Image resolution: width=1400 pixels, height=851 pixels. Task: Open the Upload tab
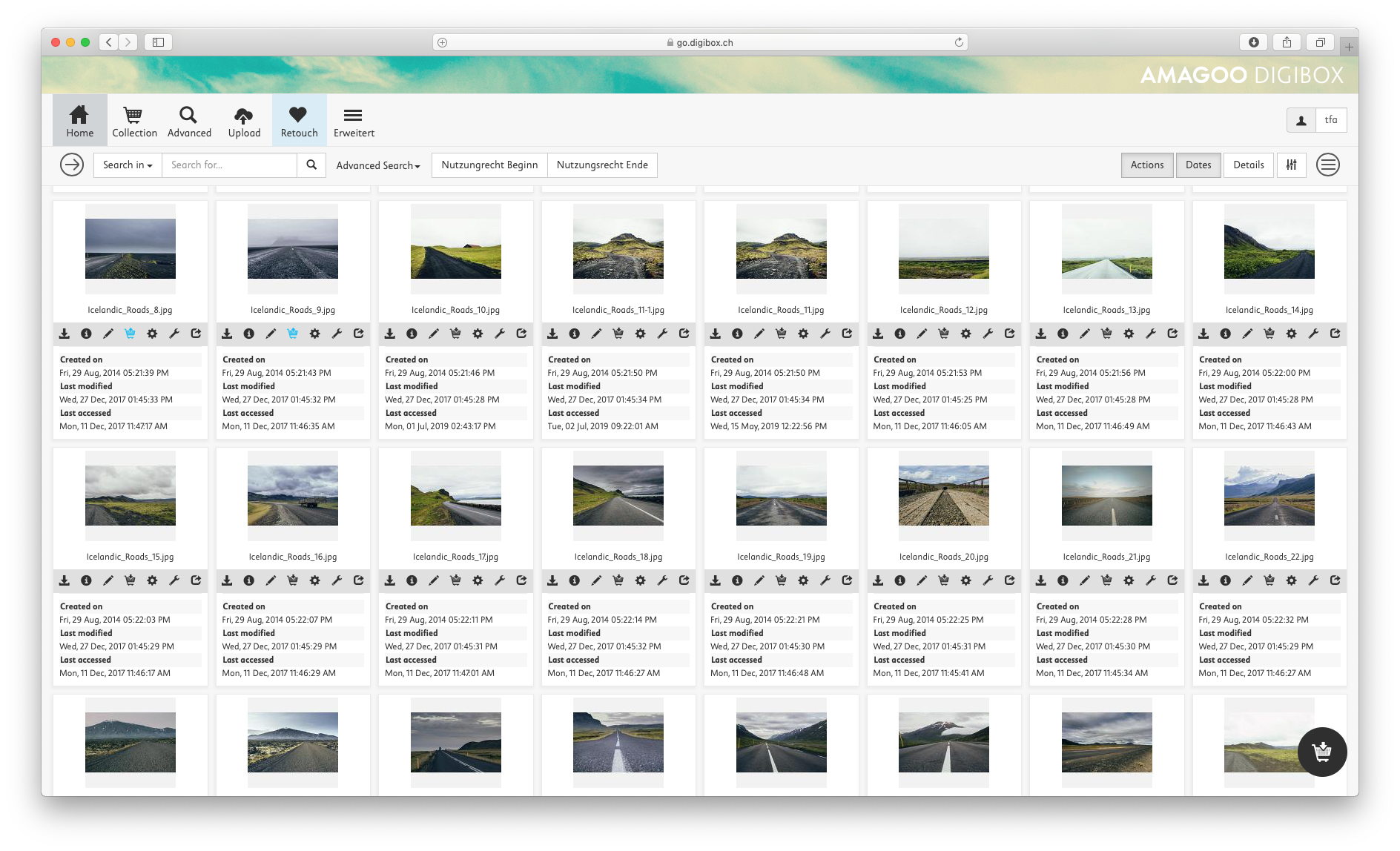244,122
